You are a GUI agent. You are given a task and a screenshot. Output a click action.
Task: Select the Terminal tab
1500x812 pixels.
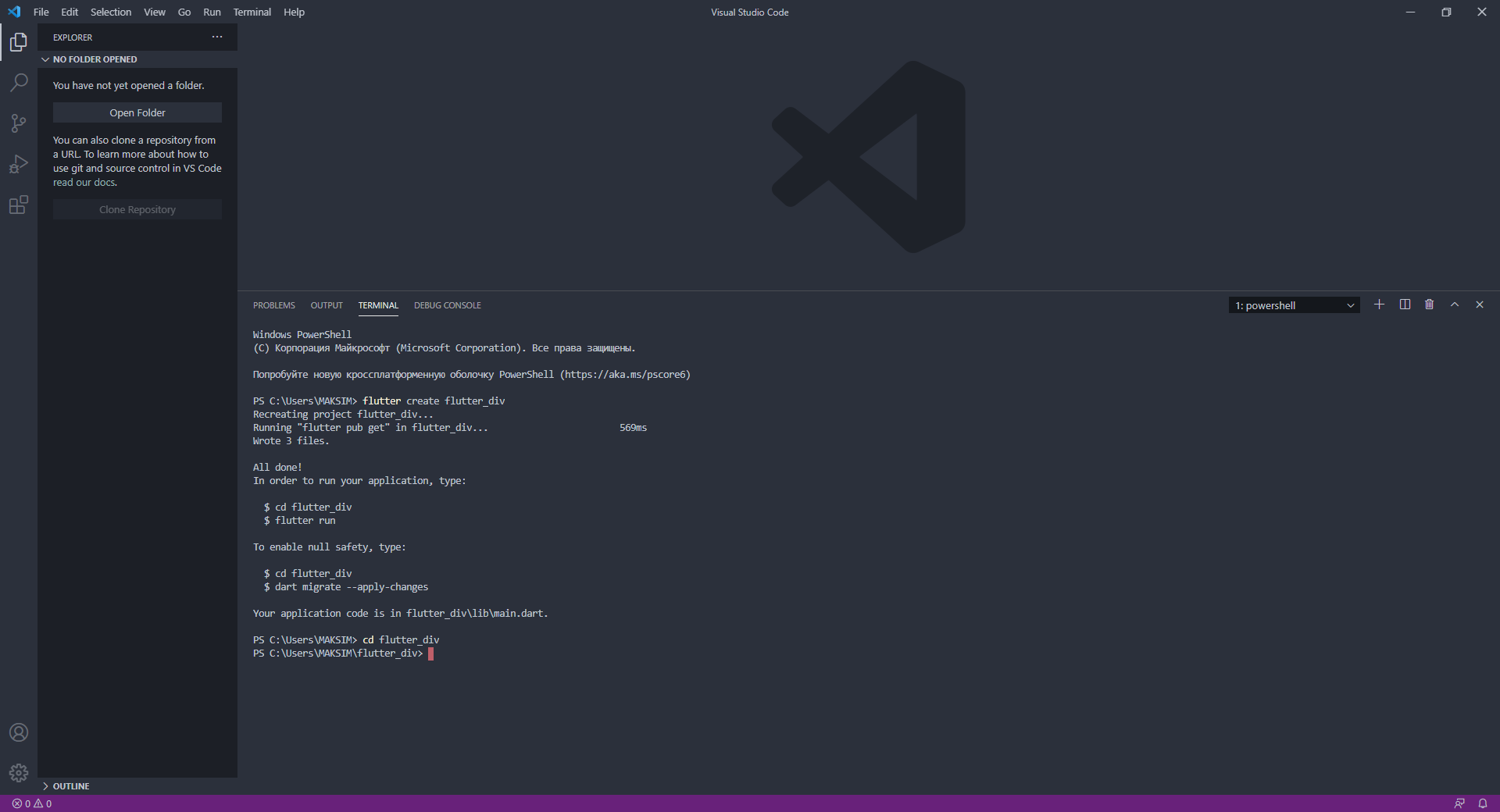pyautogui.click(x=378, y=305)
